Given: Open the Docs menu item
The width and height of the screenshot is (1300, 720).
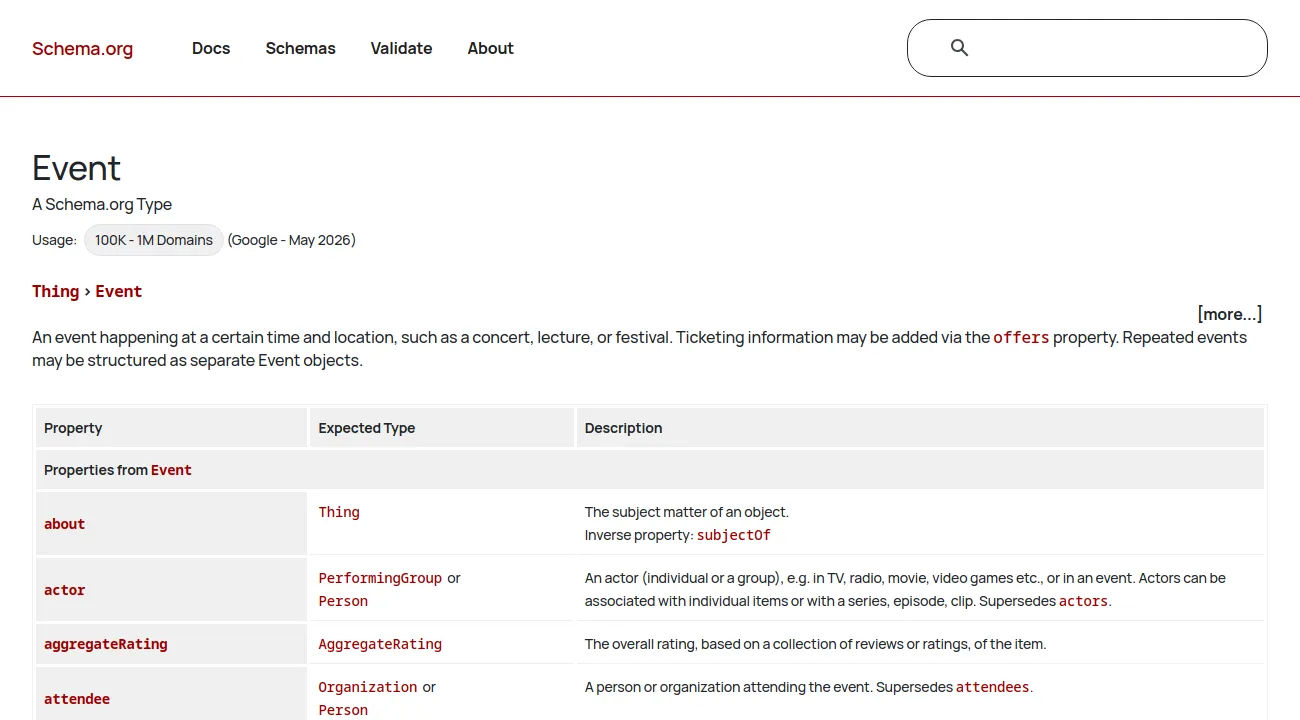Looking at the screenshot, I should [211, 48].
